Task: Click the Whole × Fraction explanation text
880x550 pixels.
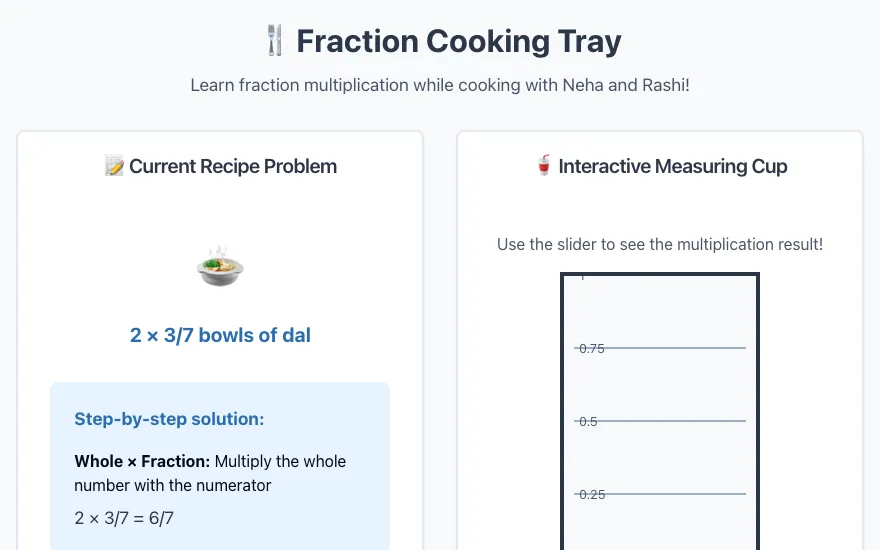Action: [210, 473]
